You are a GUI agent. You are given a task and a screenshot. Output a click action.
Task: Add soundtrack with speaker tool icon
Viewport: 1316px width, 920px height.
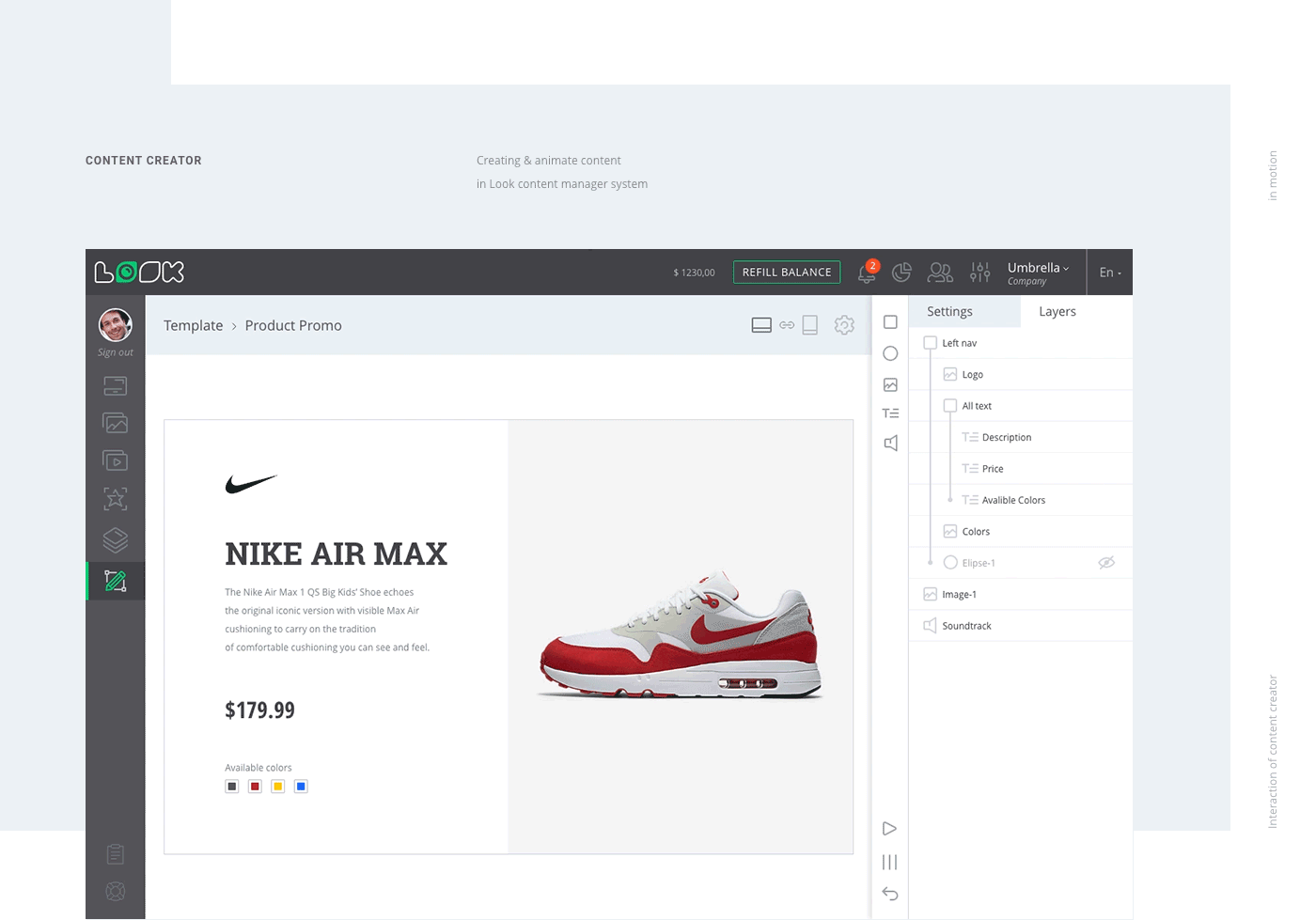pos(890,444)
